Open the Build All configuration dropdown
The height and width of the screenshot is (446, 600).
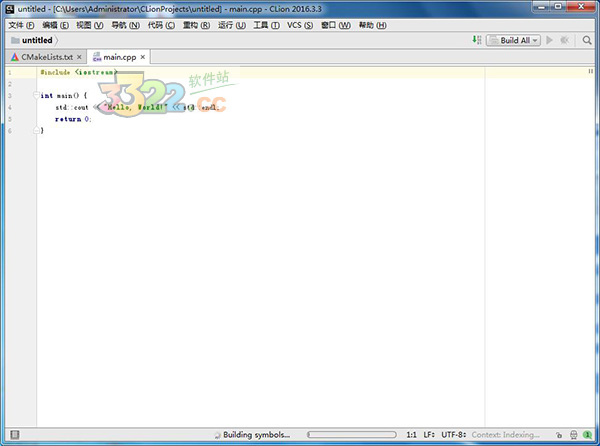click(x=513, y=40)
